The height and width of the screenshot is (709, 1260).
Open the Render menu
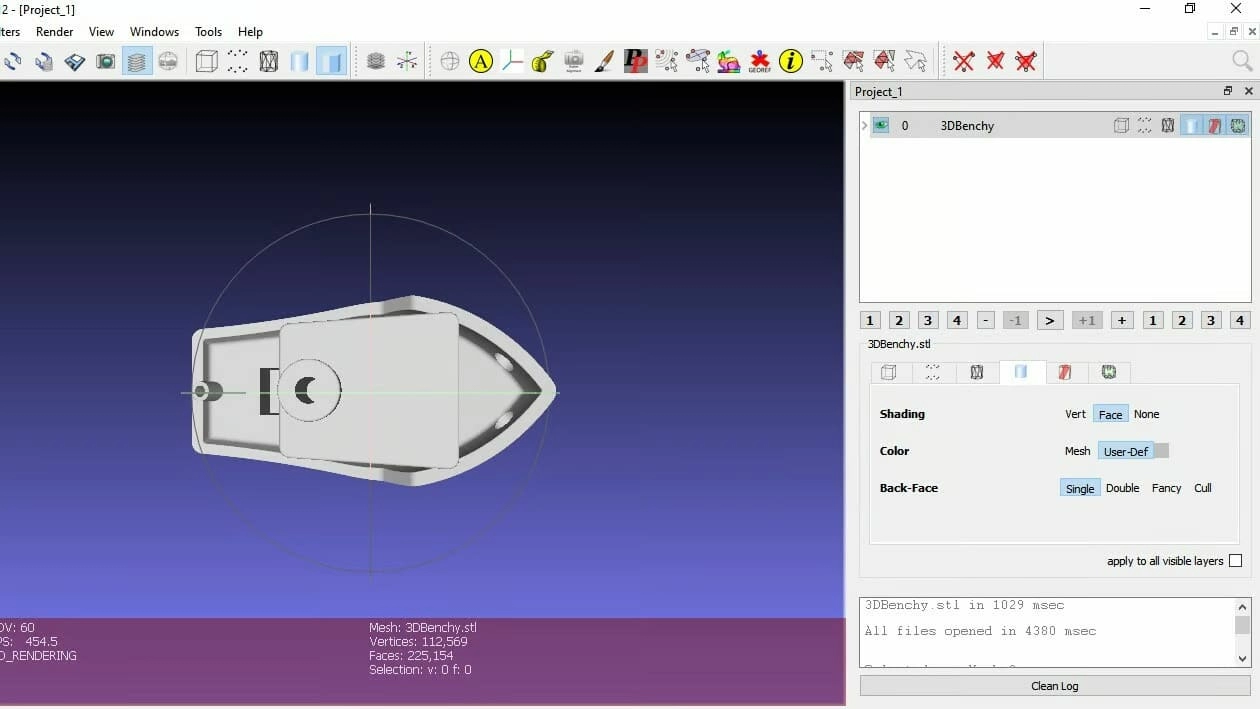(55, 32)
